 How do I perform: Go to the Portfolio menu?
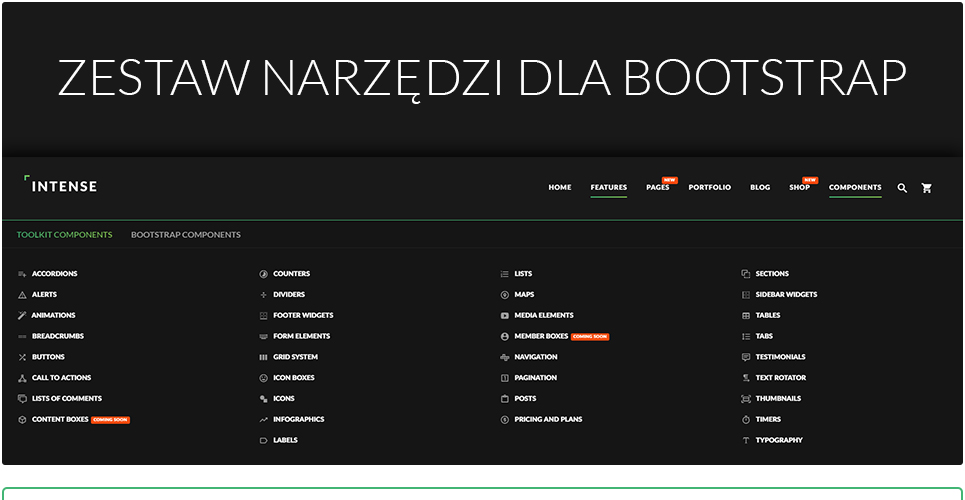click(710, 187)
